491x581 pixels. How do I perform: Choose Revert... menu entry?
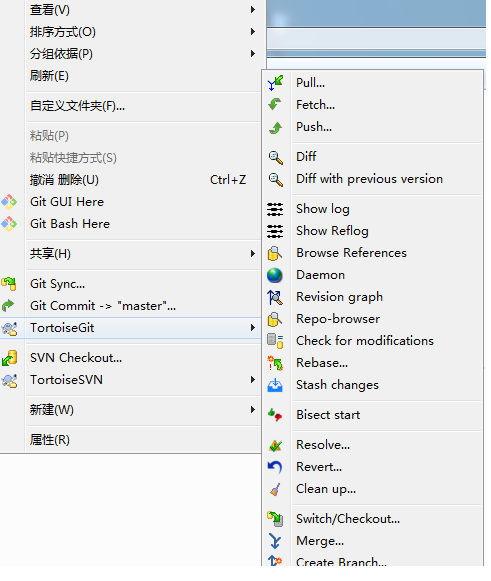click(x=373, y=467)
